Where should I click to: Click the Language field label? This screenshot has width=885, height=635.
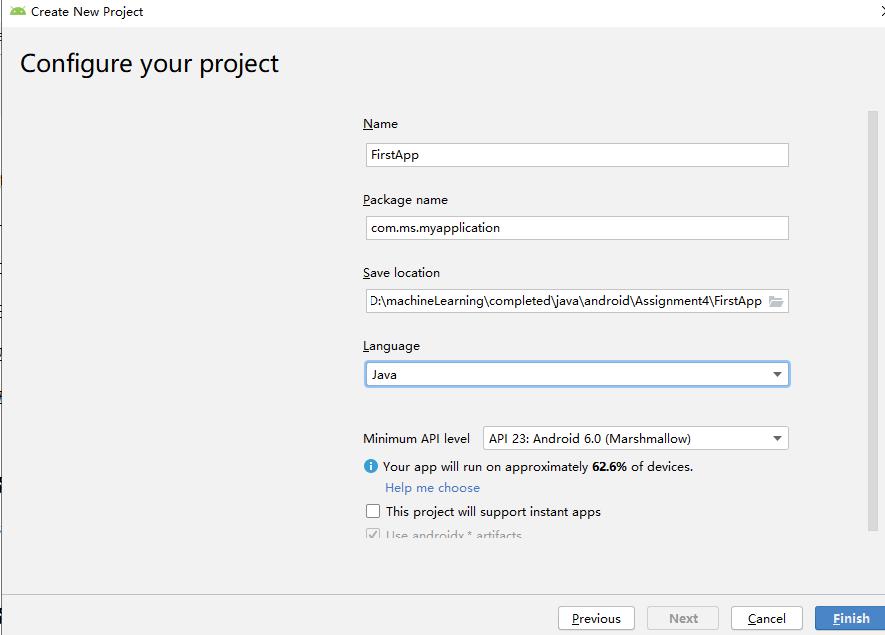point(391,346)
